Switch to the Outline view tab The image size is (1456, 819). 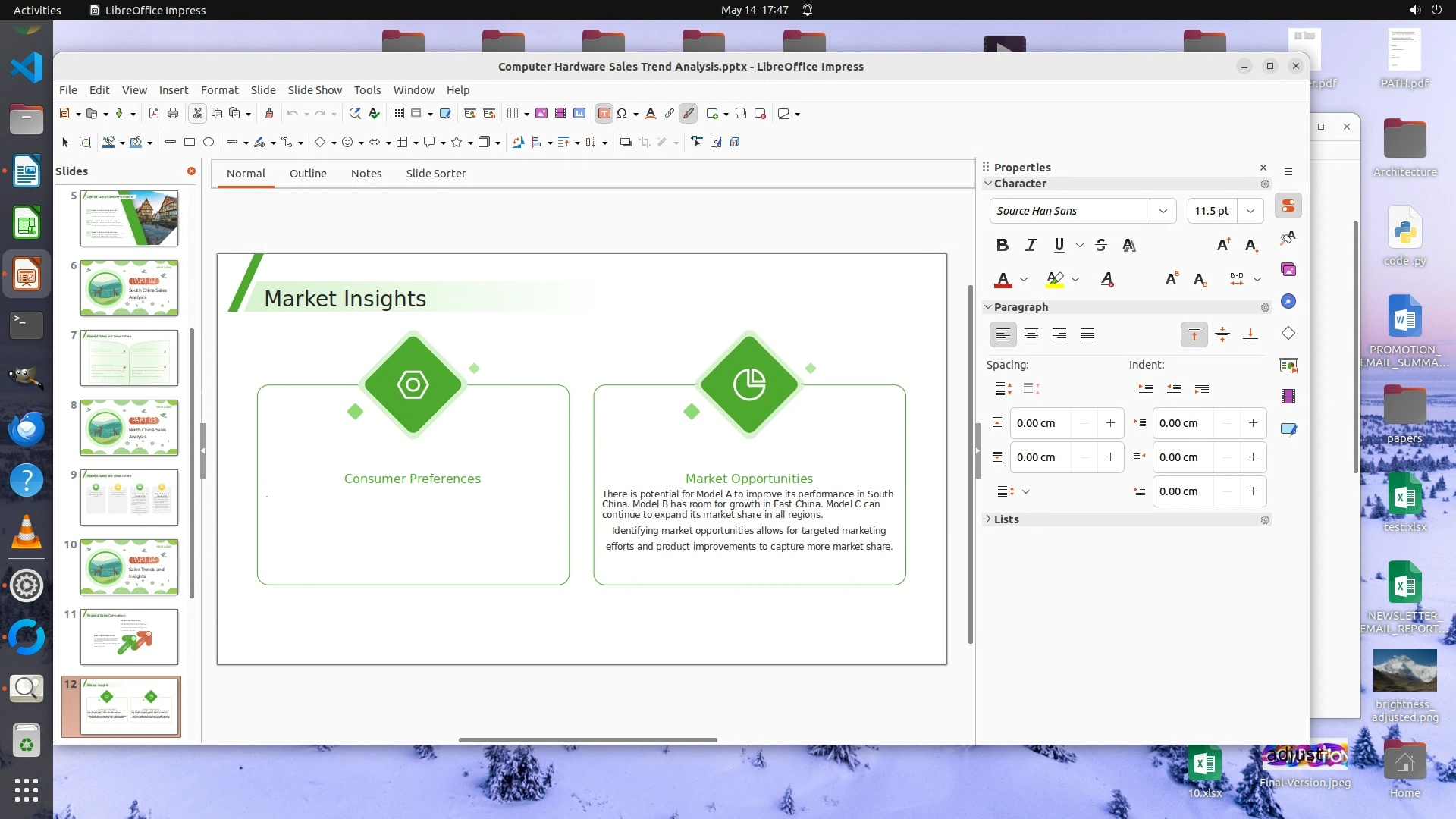click(308, 173)
